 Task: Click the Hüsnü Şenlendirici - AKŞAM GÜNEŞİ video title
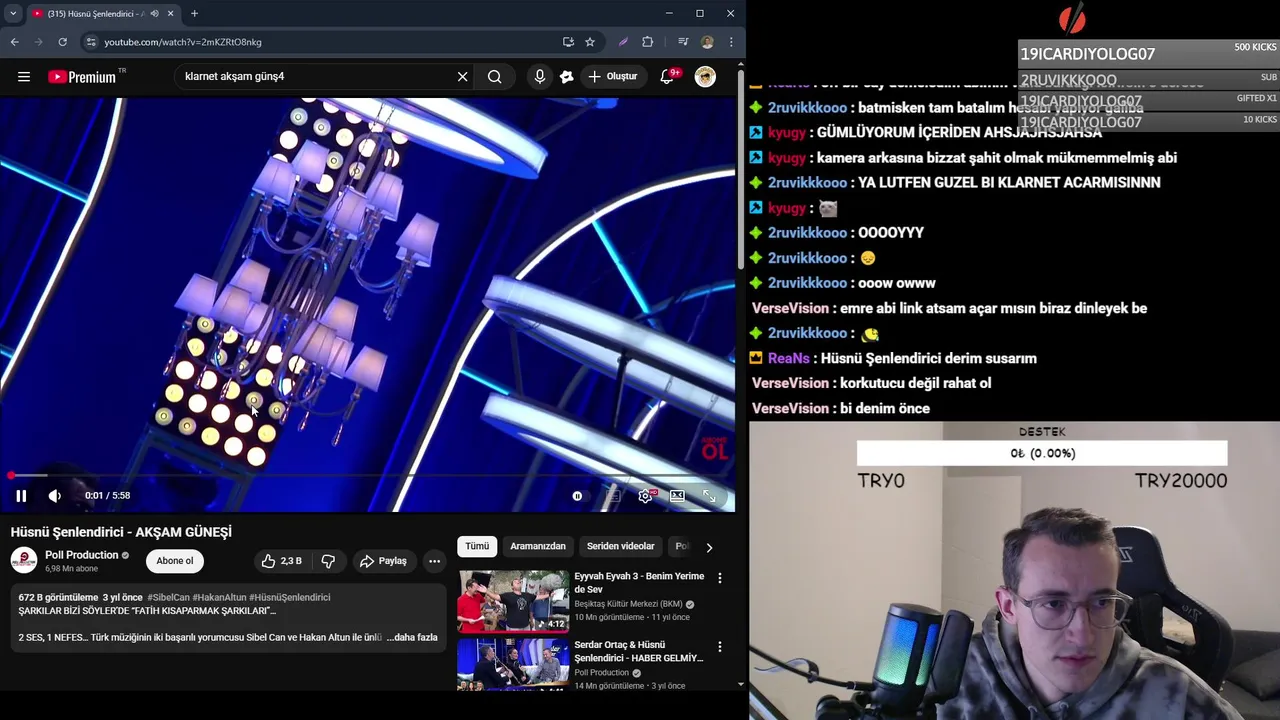coord(121,532)
